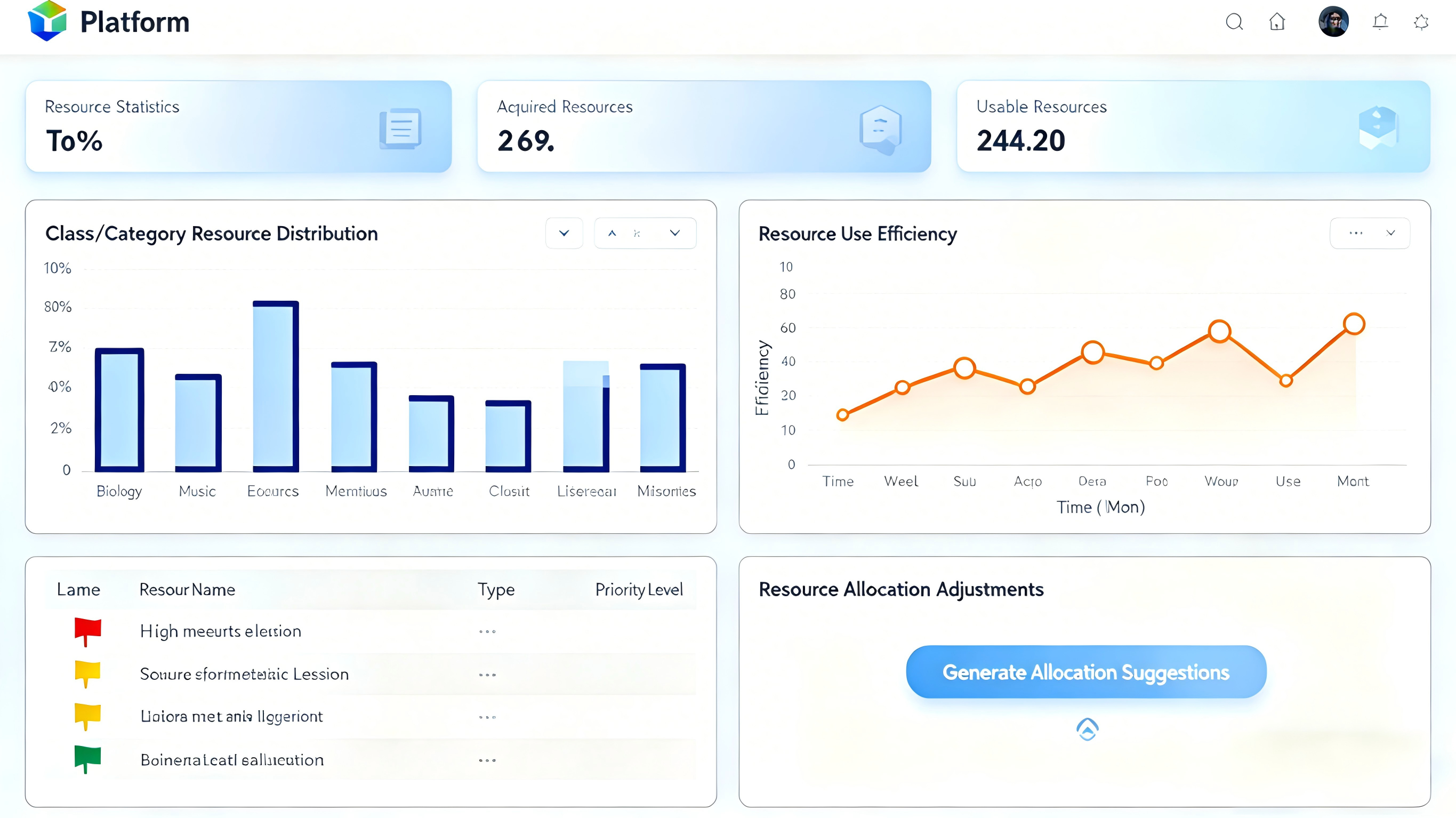
Task: Click the efficiency data point above Dera
Action: click(1092, 352)
